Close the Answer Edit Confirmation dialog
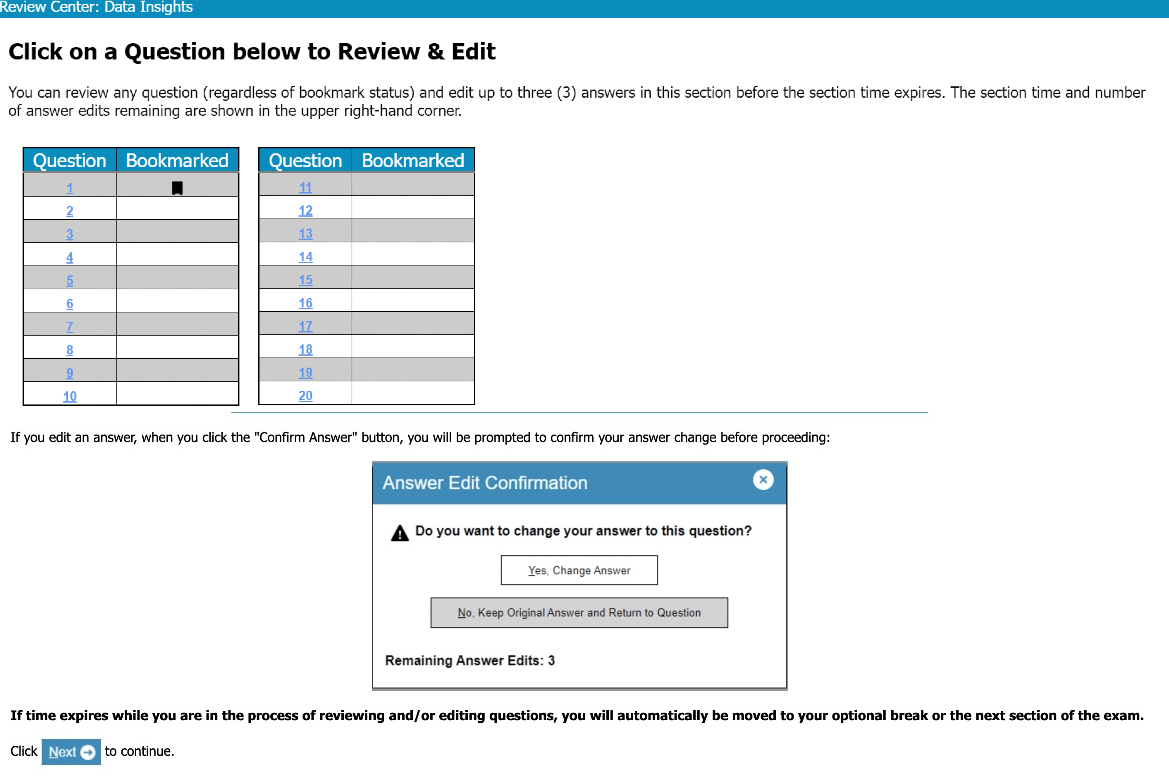 [x=763, y=480]
